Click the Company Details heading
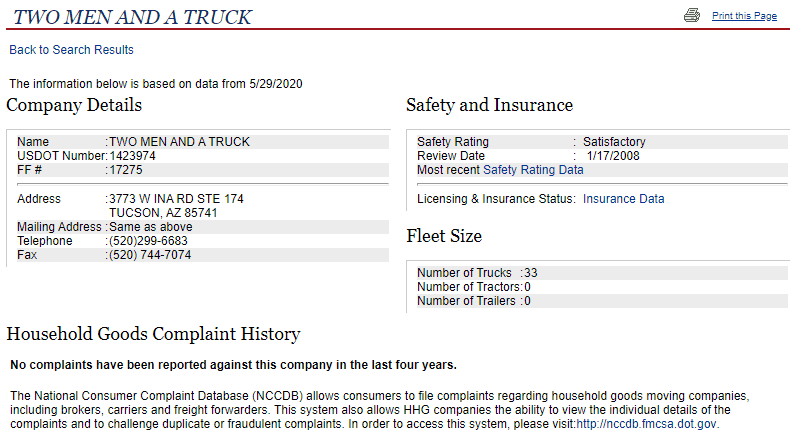The width and height of the screenshot is (790, 444). point(74,105)
